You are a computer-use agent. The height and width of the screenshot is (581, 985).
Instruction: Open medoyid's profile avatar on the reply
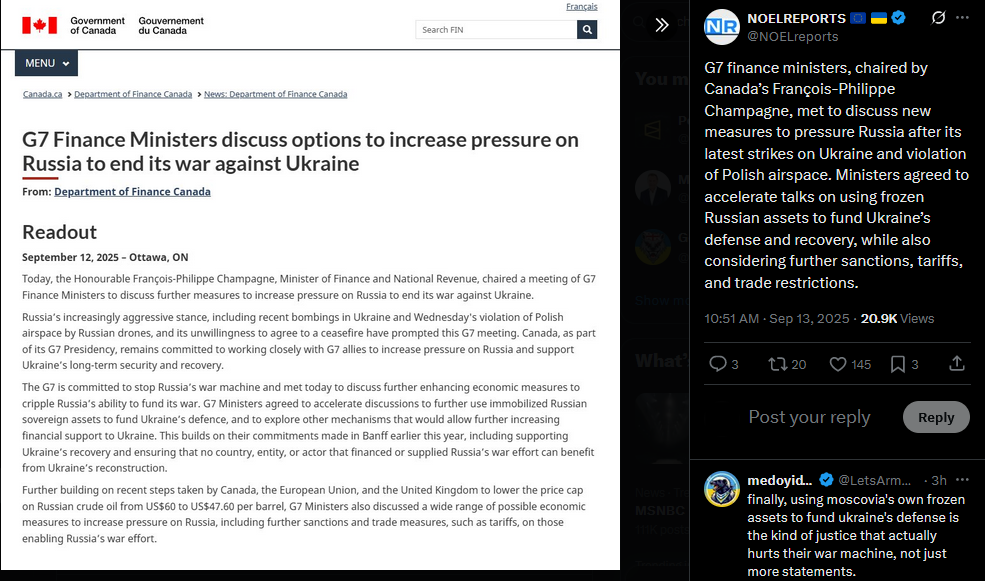click(722, 489)
